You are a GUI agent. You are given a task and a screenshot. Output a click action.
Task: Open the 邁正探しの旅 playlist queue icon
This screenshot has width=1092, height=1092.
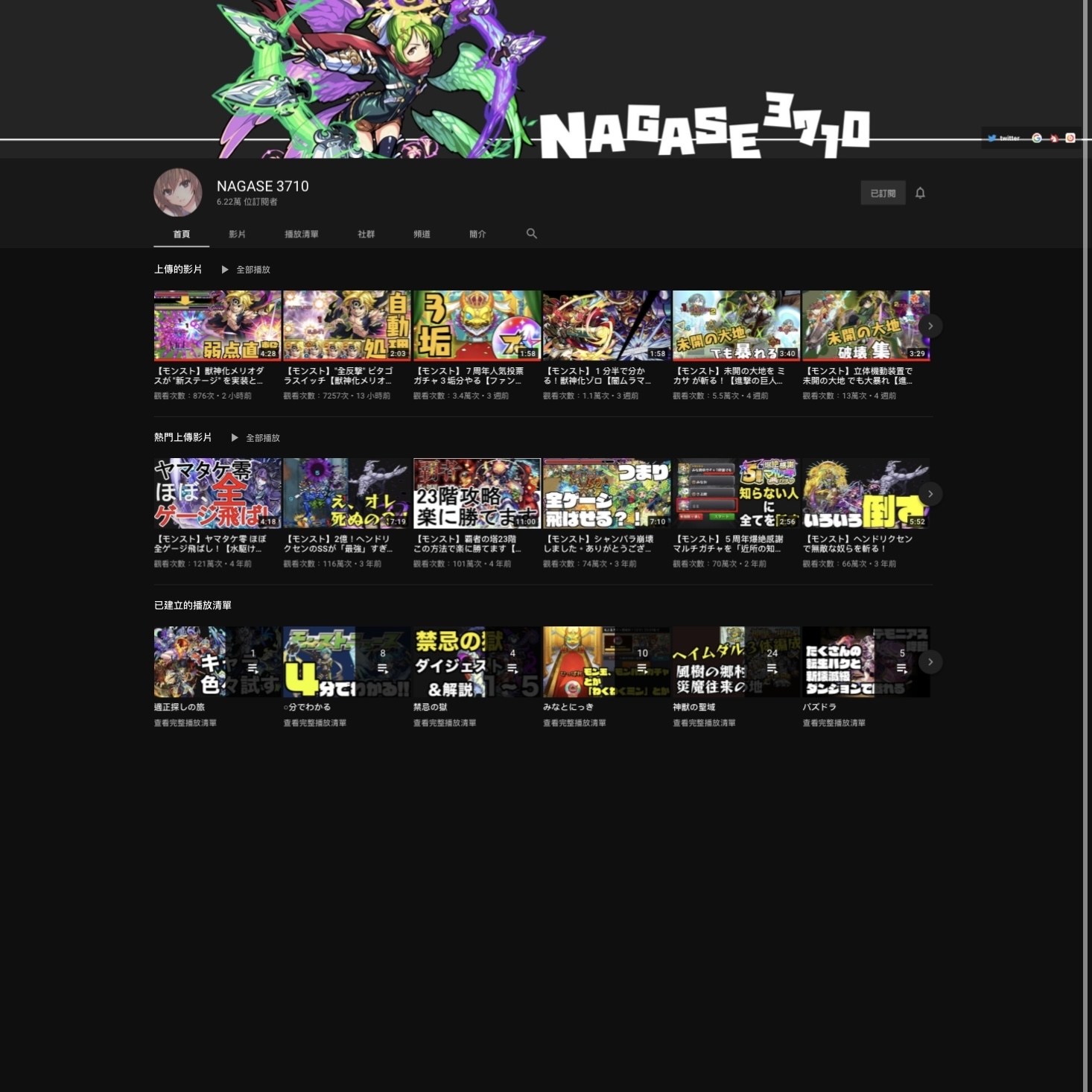coord(253,668)
